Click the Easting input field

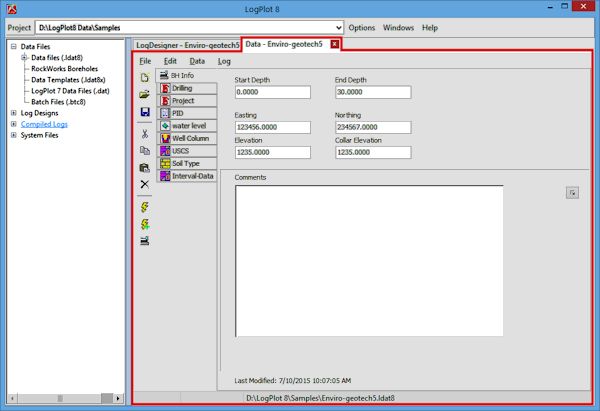[273, 127]
